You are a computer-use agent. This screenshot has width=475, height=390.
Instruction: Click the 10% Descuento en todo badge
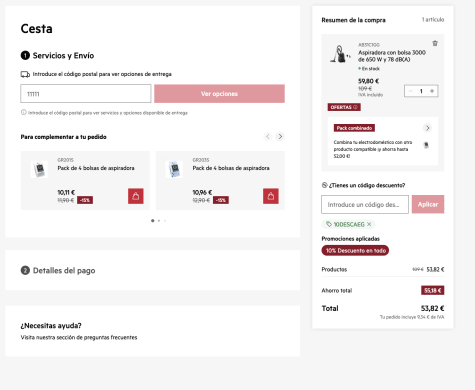click(355, 251)
